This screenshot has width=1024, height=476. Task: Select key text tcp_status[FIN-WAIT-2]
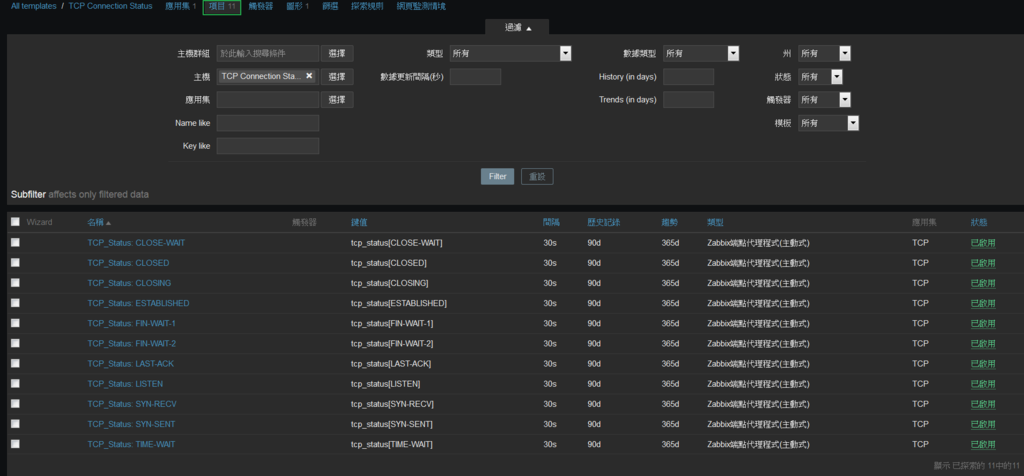[392, 343]
